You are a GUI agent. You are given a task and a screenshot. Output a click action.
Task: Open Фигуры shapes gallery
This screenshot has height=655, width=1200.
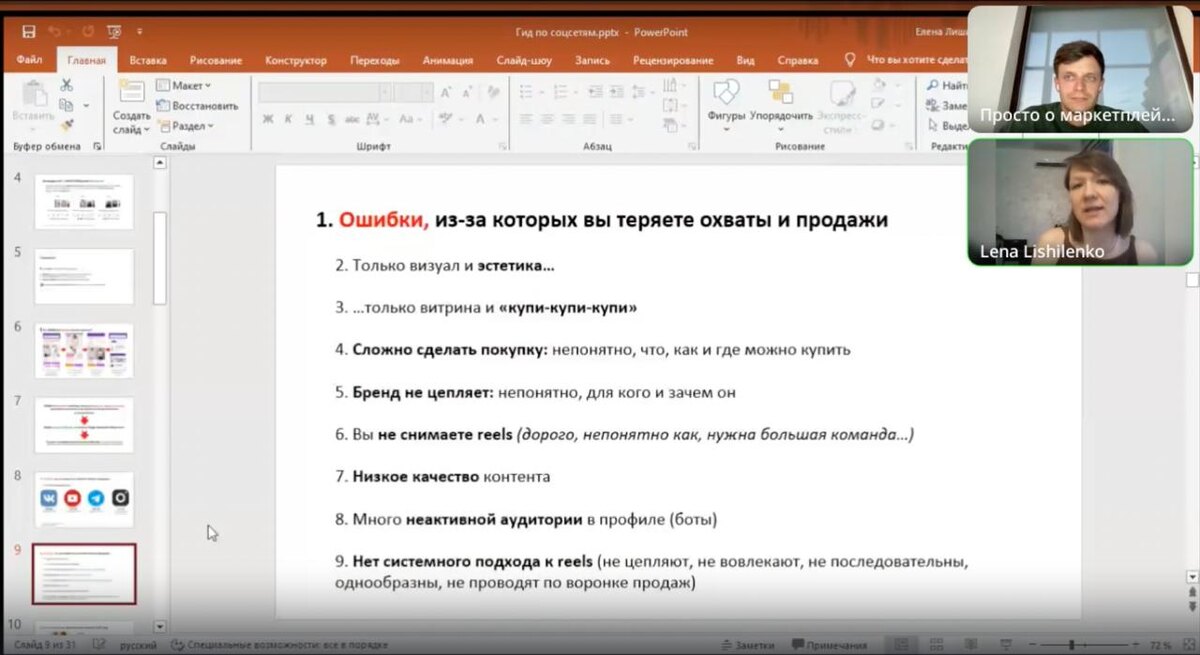(x=726, y=103)
